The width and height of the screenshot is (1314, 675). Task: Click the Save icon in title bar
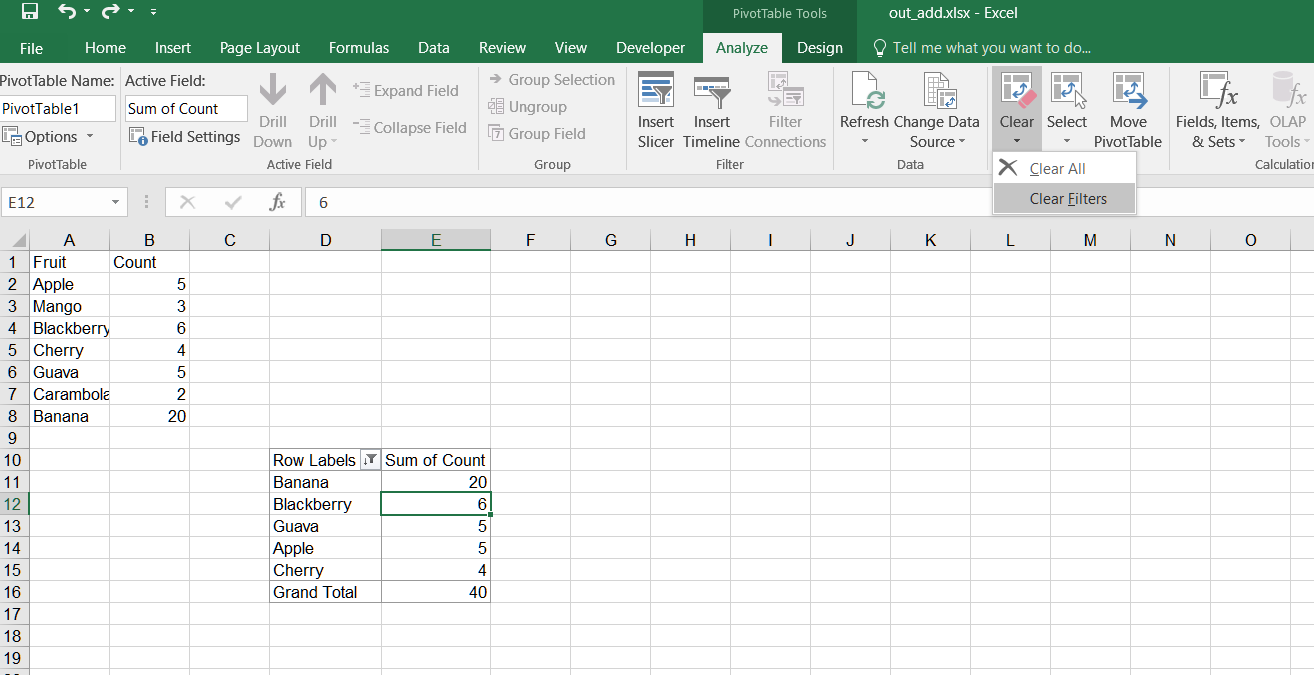tap(30, 13)
